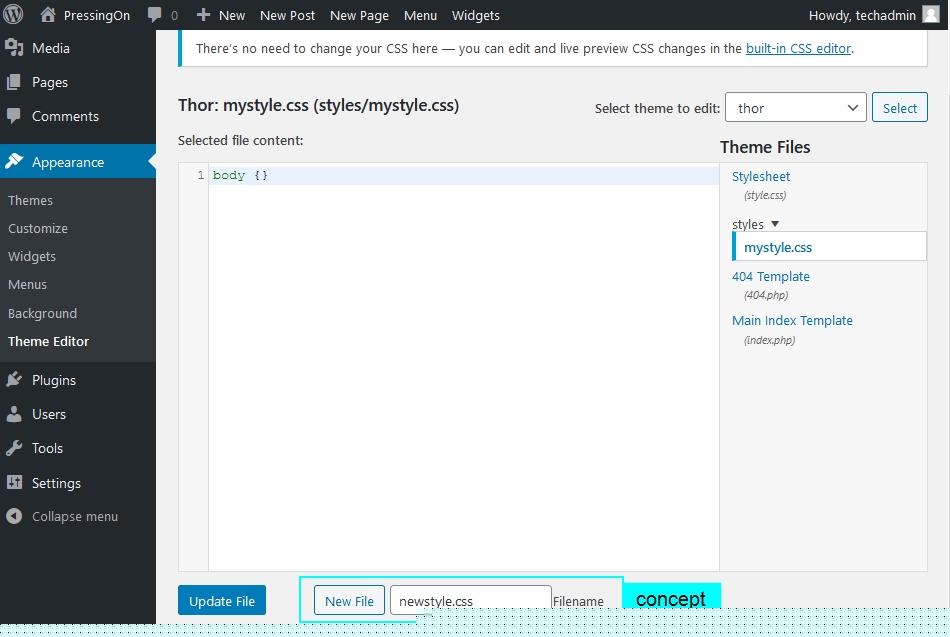Click the Plugins plug icon

click(x=14, y=379)
